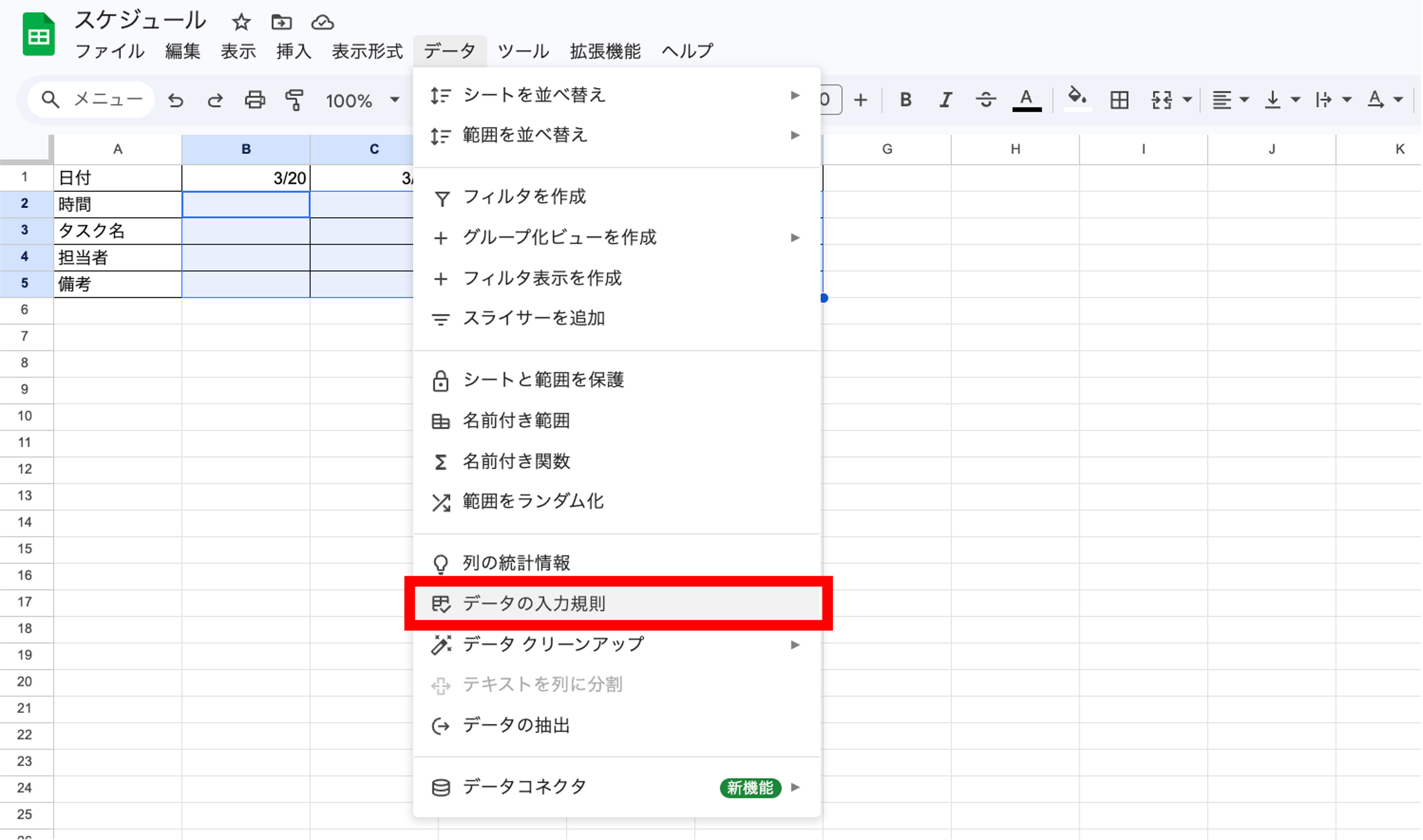Open the borders tool
The height and width of the screenshot is (840, 1423).
(x=1119, y=100)
